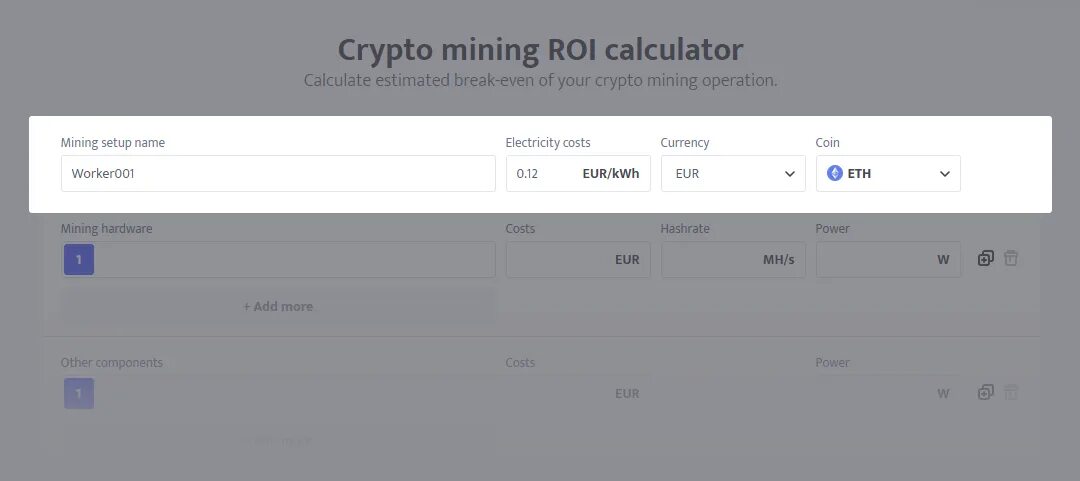Click the Other components name input
The width and height of the screenshot is (1080, 481).
pos(295,394)
